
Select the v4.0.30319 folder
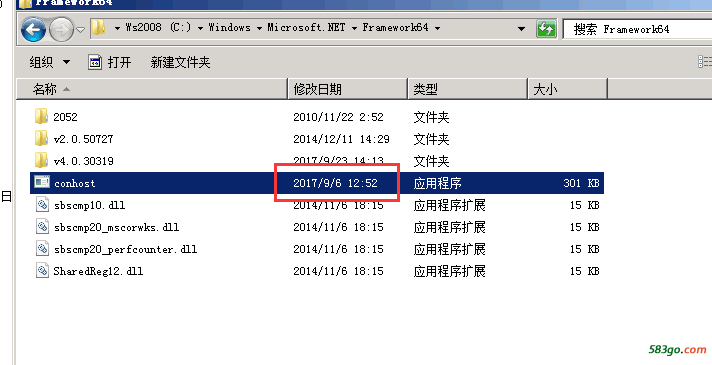[x=84, y=161]
